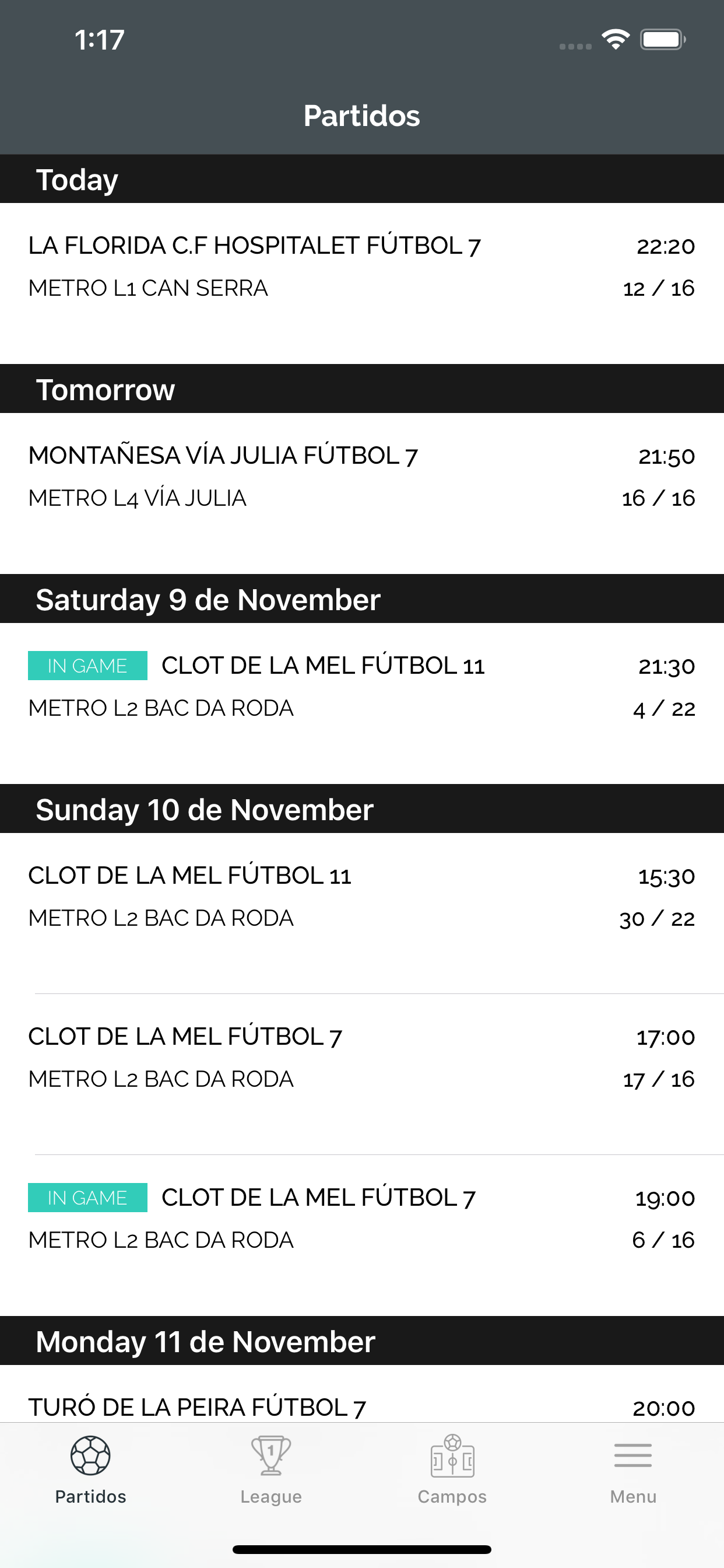
Task: Tap IN GAME badge on Saturday match
Action: pos(87,666)
